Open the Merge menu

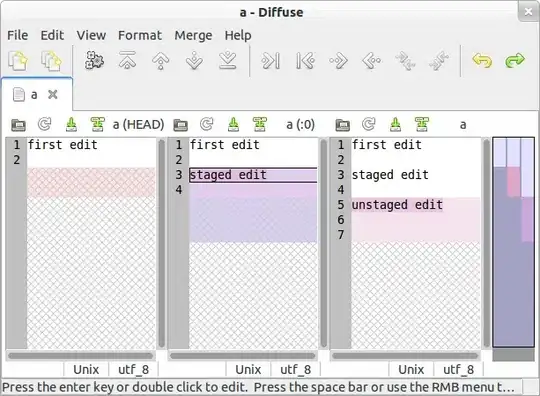(x=193, y=35)
